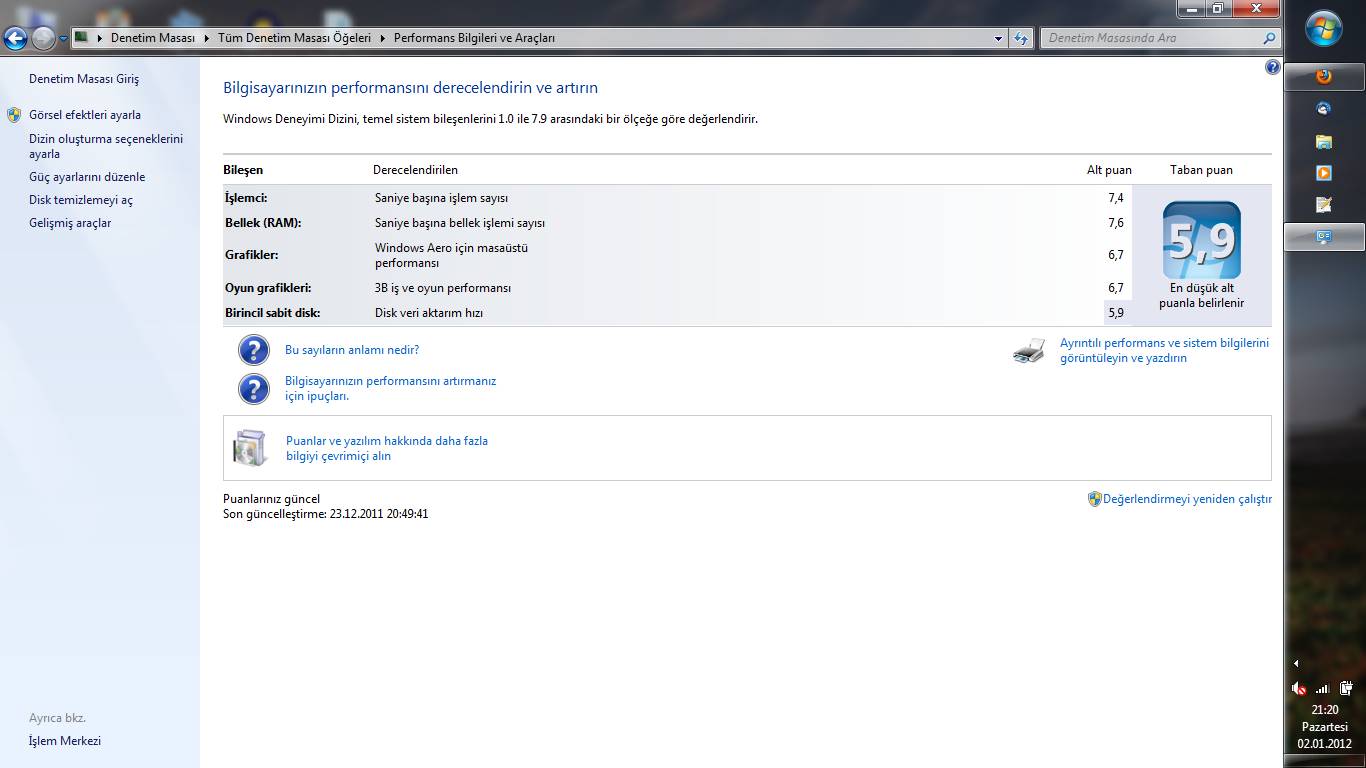The width and height of the screenshot is (1366, 768).
Task: Click the Taban puan column header
Action: 1201,170
